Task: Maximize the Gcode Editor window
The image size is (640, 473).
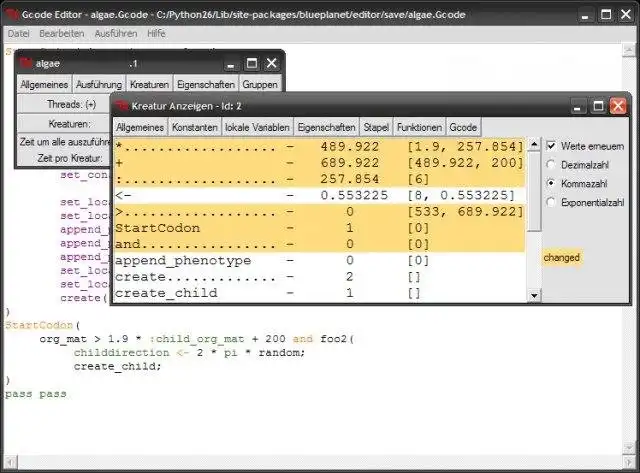Action: tap(606, 15)
